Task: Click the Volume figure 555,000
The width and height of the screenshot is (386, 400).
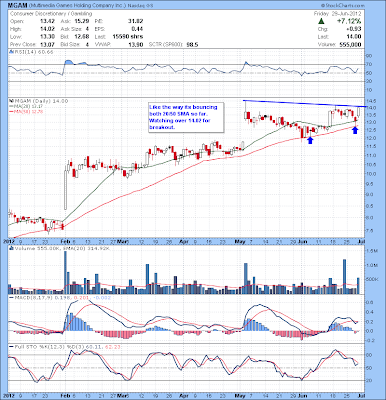Action: tap(351, 44)
